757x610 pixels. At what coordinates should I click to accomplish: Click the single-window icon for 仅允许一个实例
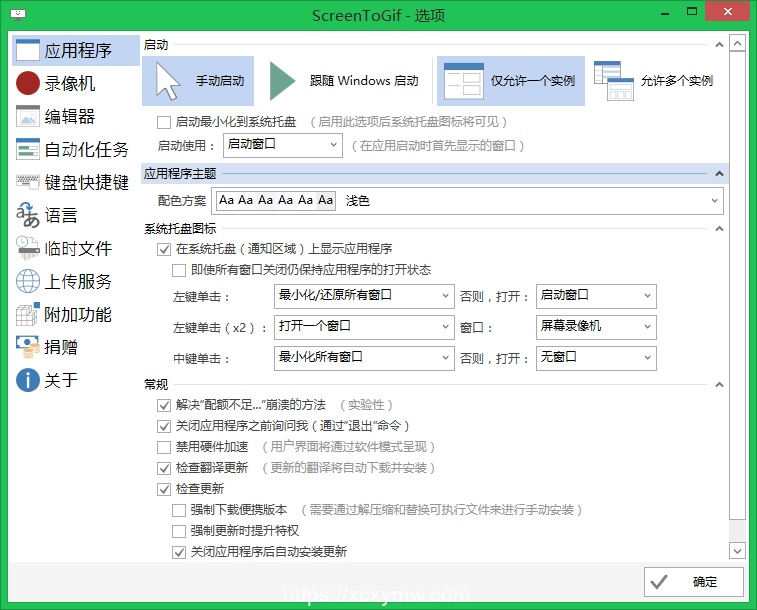(x=463, y=81)
